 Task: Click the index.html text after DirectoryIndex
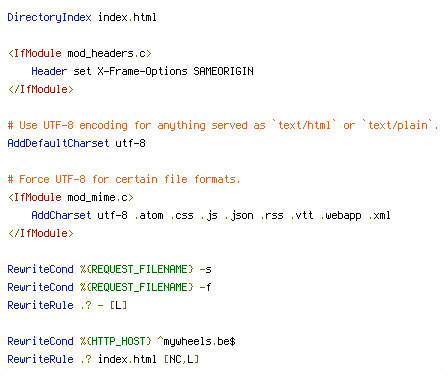tap(127, 17)
